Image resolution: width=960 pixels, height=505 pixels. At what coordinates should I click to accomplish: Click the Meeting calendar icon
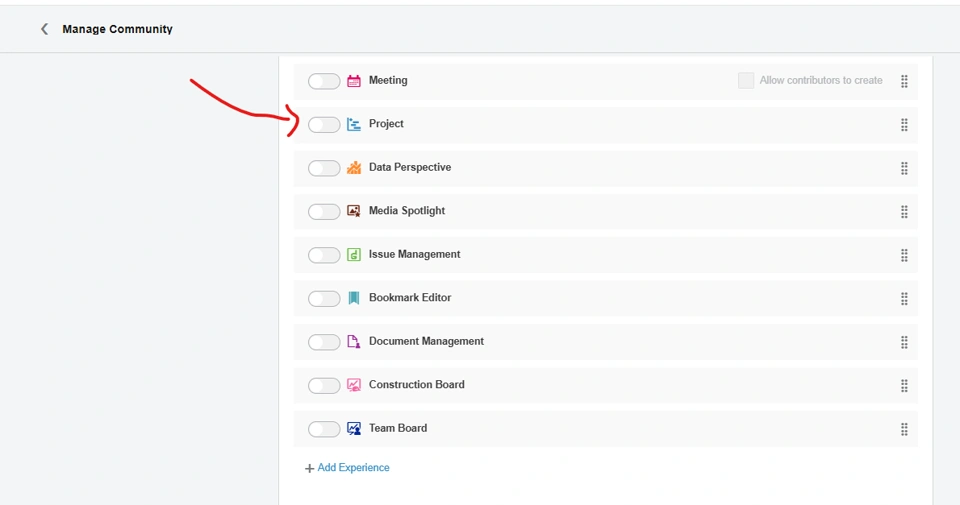click(354, 81)
